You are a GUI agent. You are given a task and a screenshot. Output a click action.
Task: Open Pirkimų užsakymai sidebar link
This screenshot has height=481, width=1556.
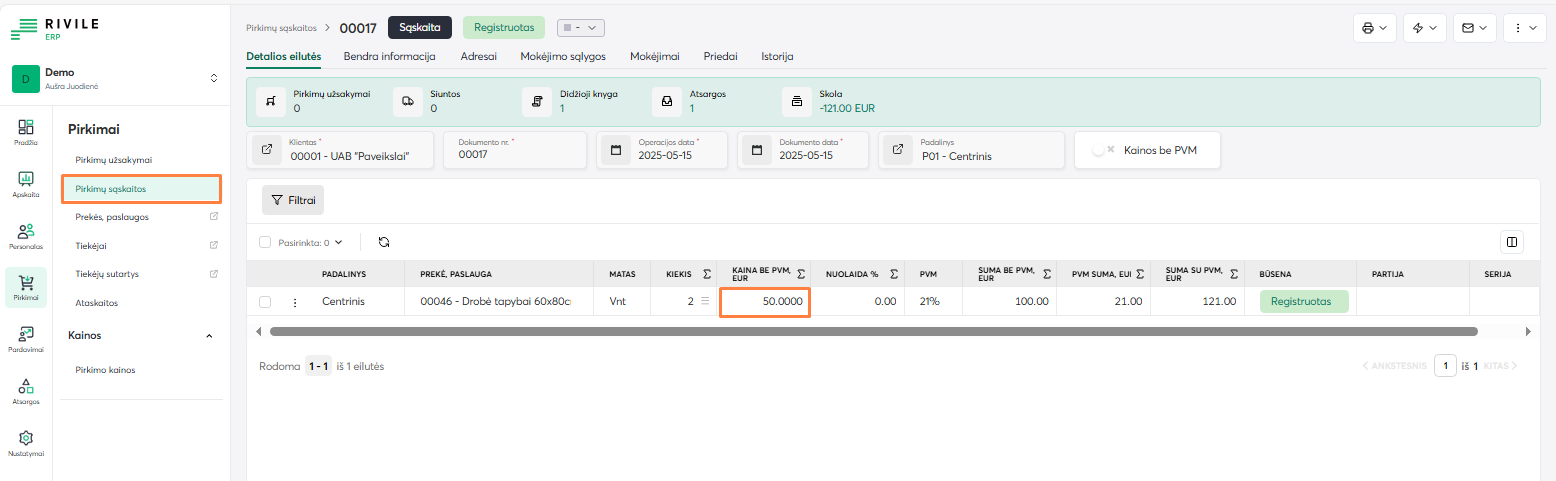coord(114,160)
